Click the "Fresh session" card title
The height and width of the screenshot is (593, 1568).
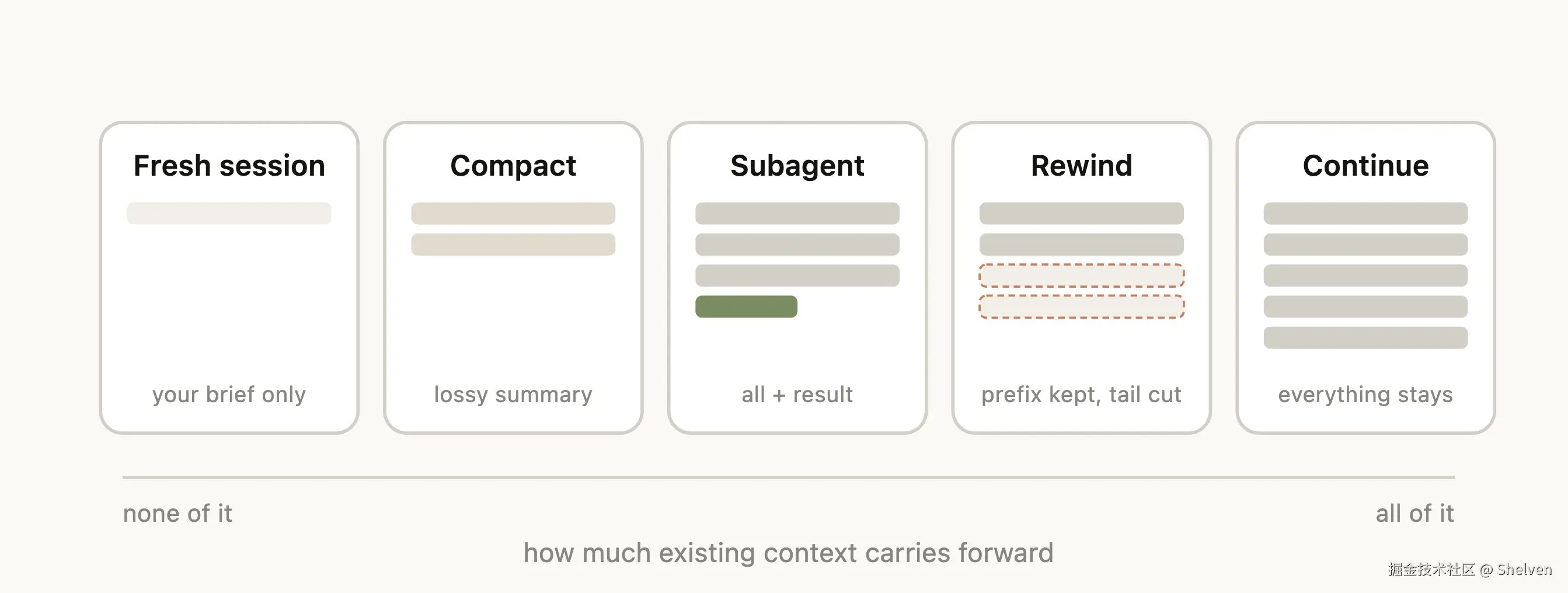pos(229,166)
